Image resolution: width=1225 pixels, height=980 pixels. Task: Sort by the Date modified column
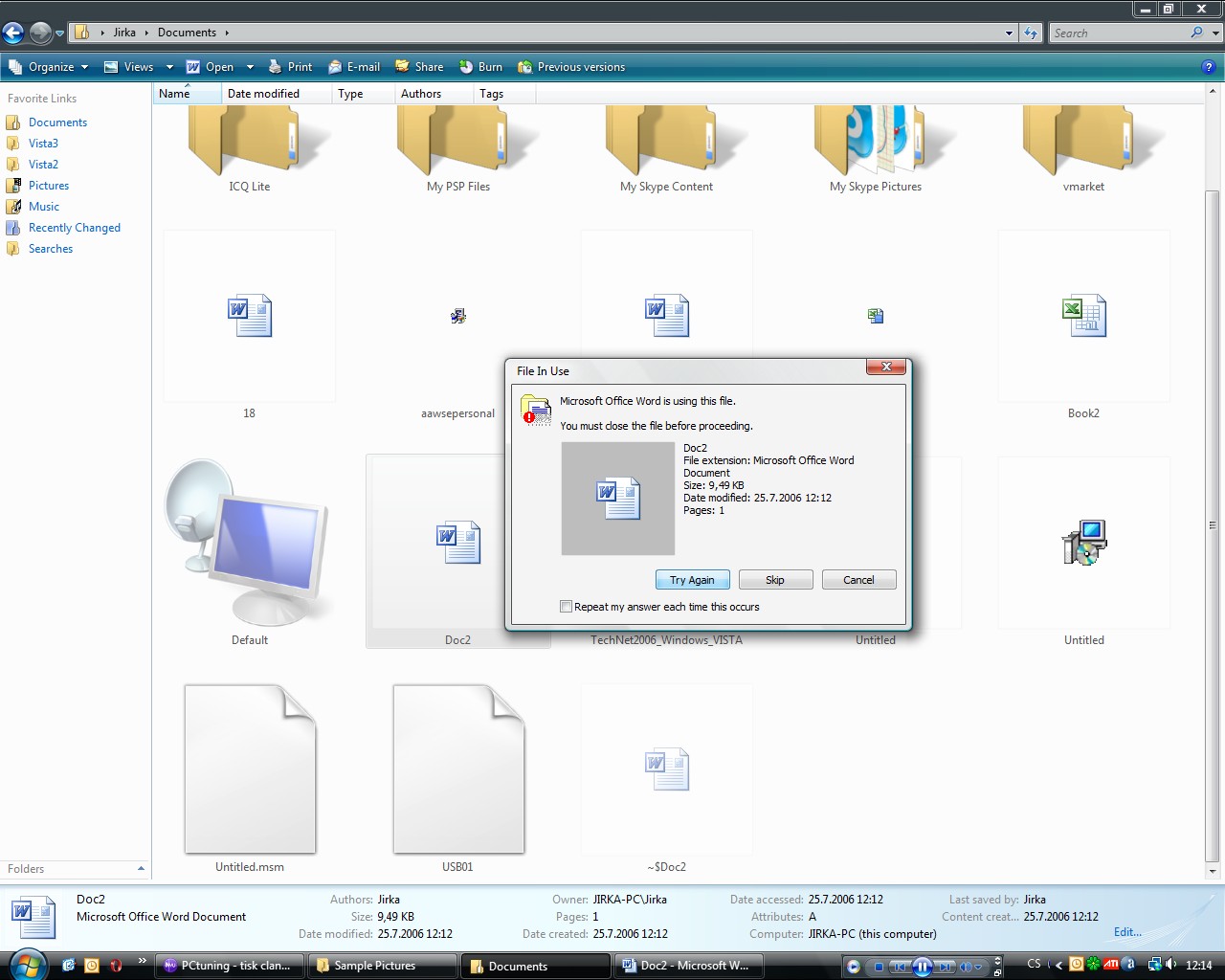click(277, 94)
